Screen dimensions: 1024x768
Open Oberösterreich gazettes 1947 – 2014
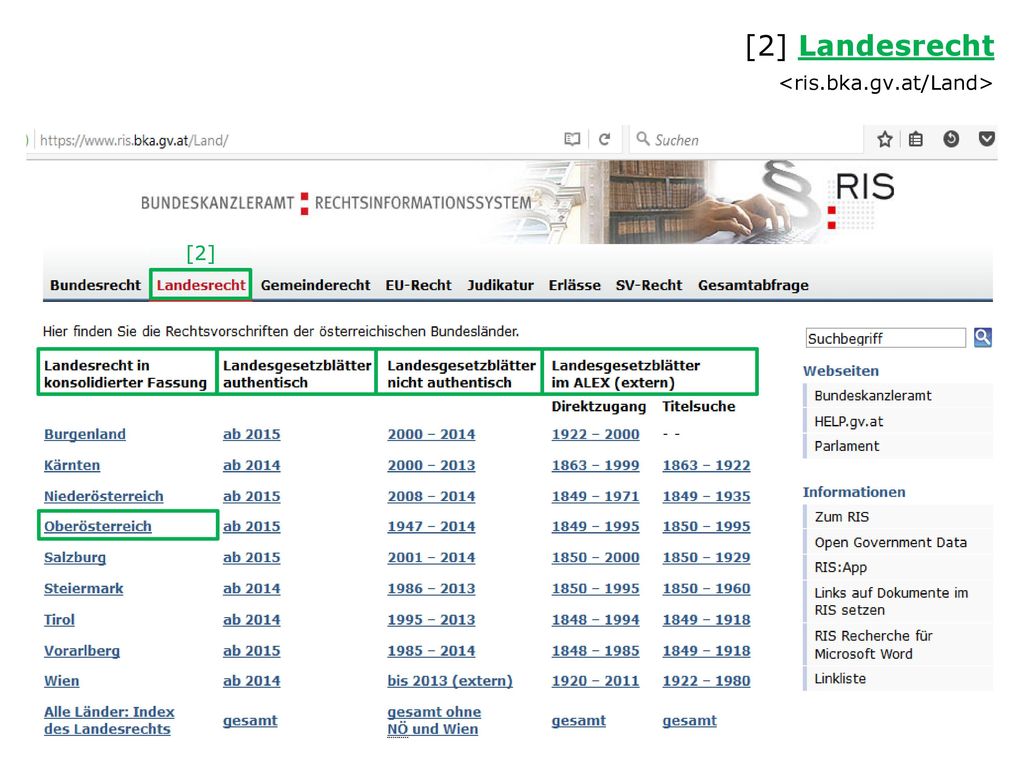click(x=431, y=526)
